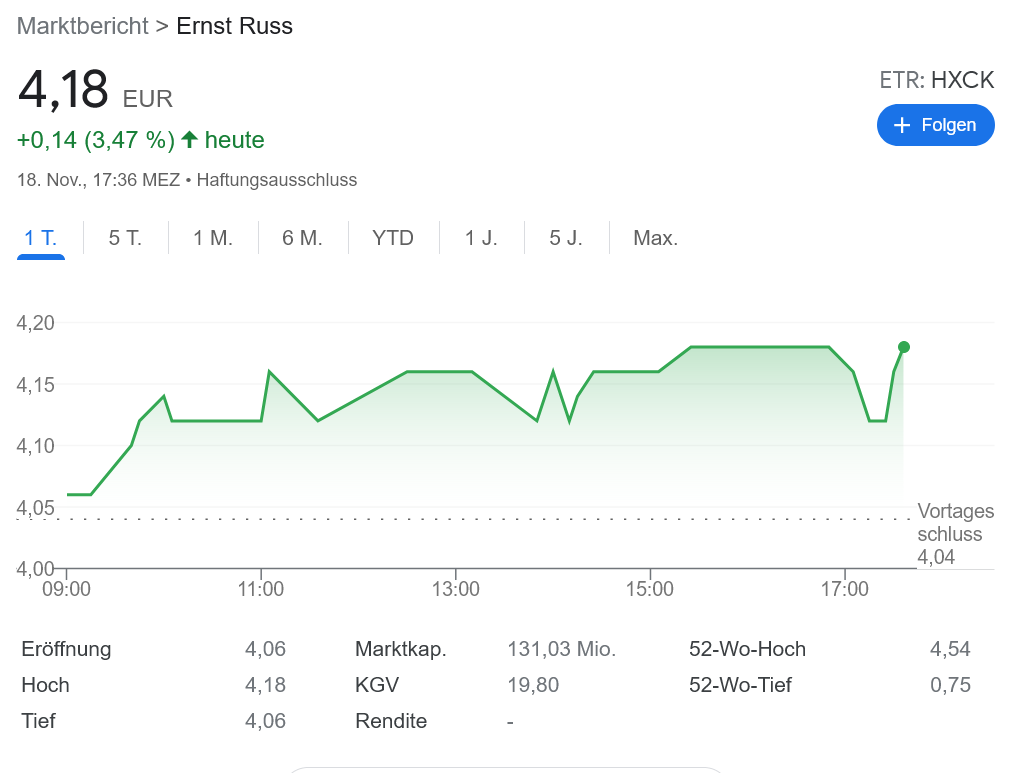Click the chart line near 13:00

tap(458, 370)
